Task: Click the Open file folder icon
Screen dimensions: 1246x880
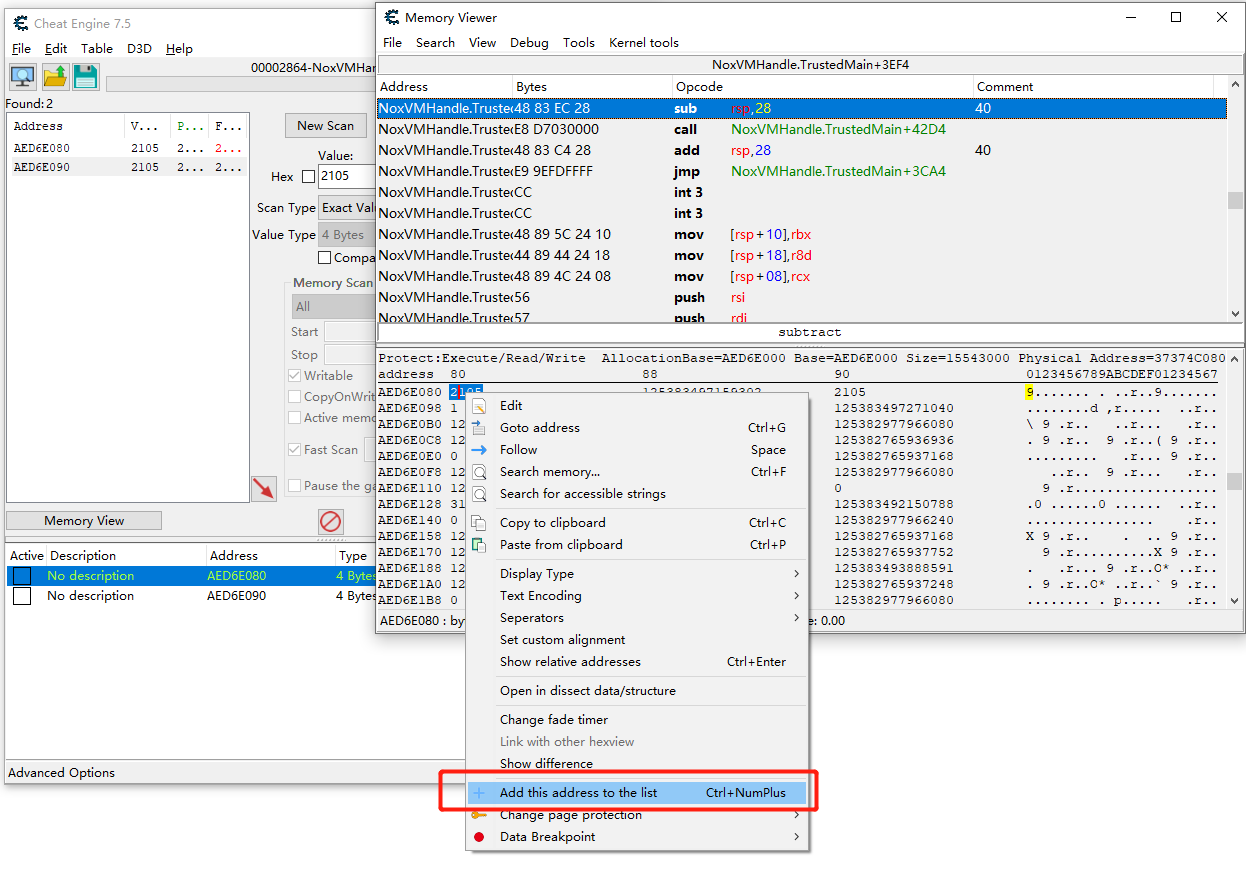Action: [55, 76]
